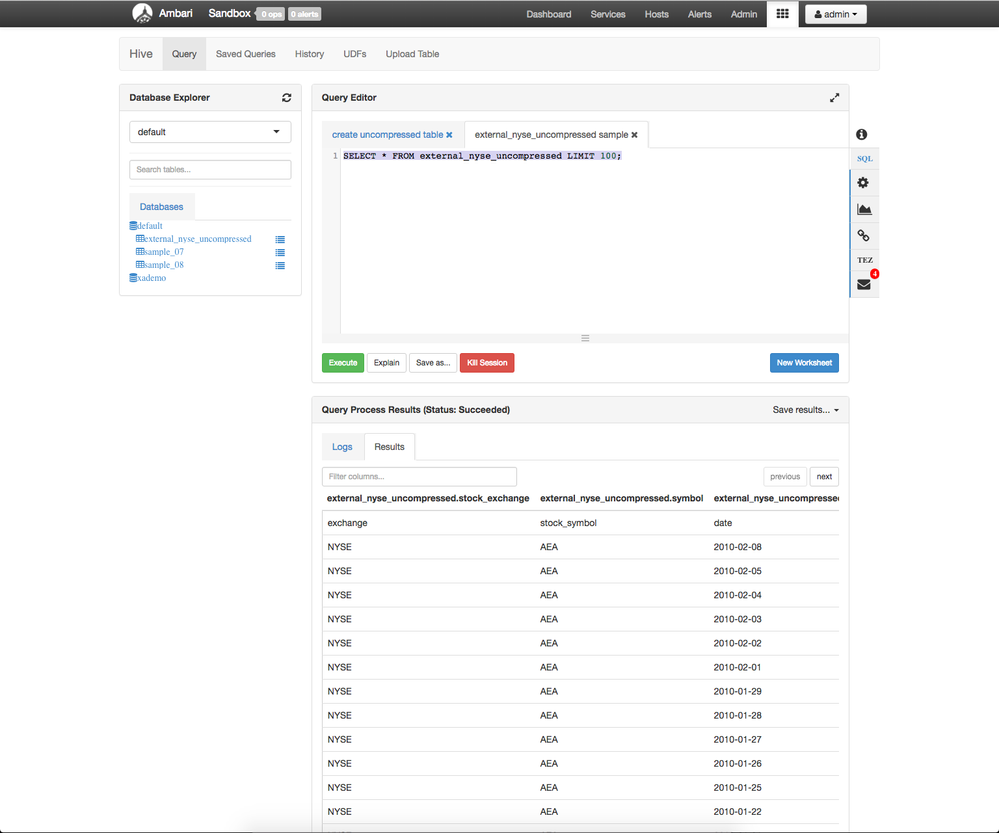Click the Visual Explain chain-link icon
Image resolution: width=999 pixels, height=833 pixels.
click(x=863, y=235)
